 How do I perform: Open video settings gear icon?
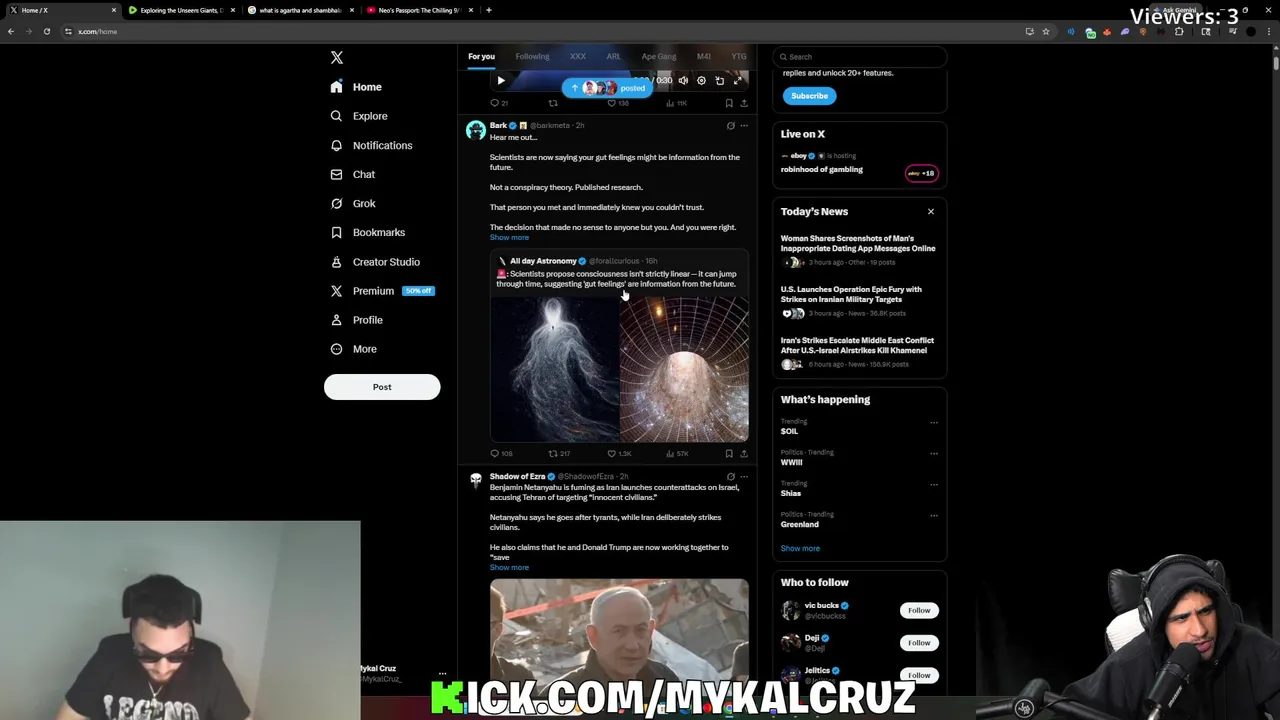[701, 81]
